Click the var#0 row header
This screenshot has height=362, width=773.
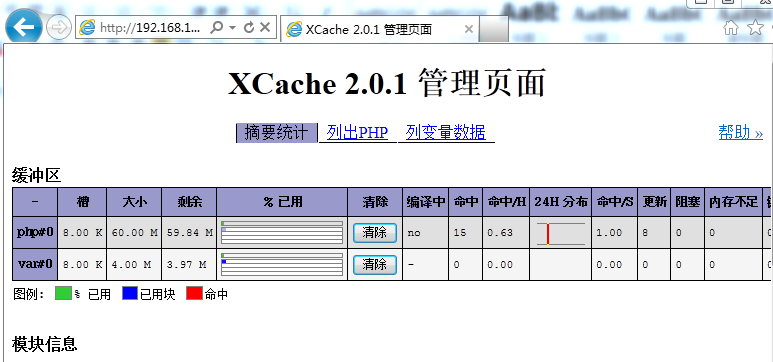[35, 264]
